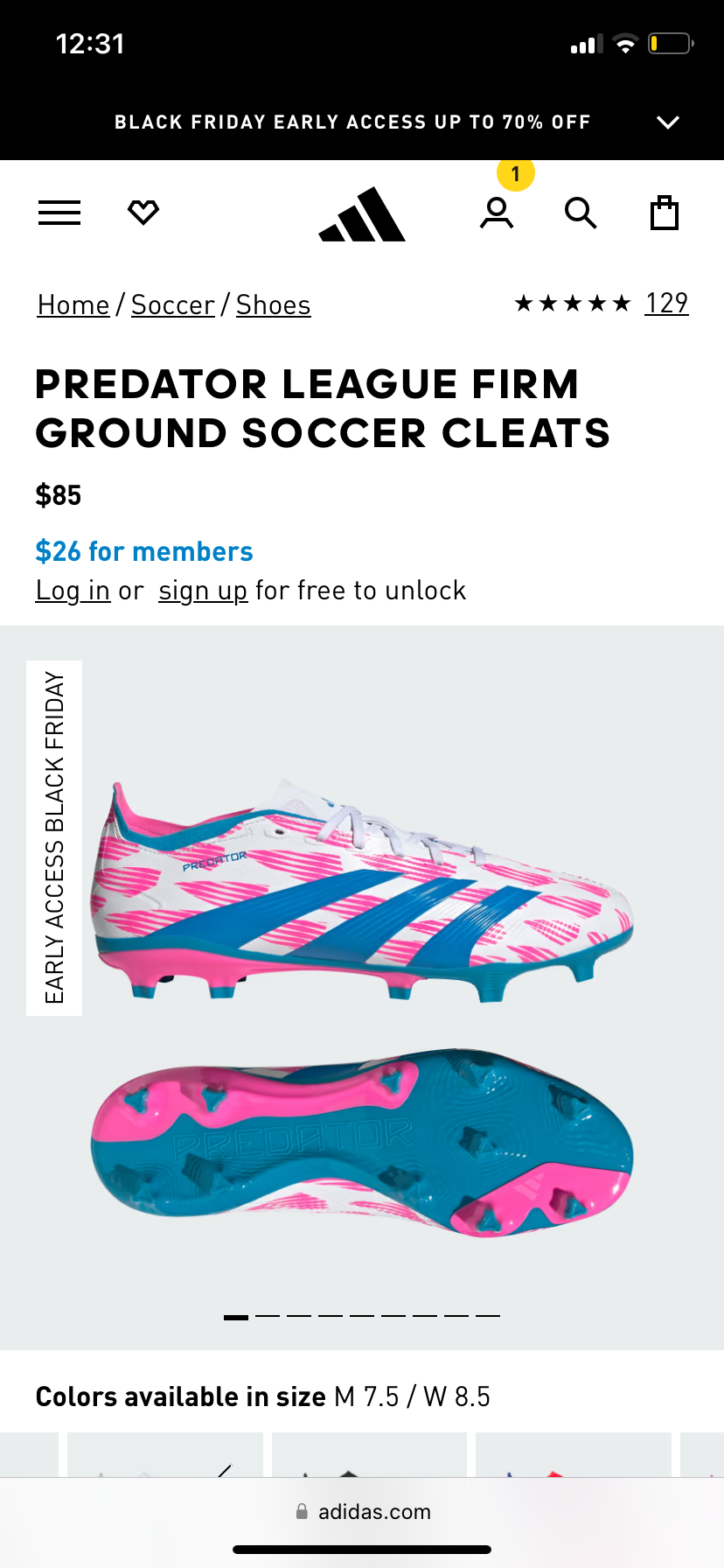Go to the Shoes breadcrumb
724x1568 pixels.
tap(274, 305)
